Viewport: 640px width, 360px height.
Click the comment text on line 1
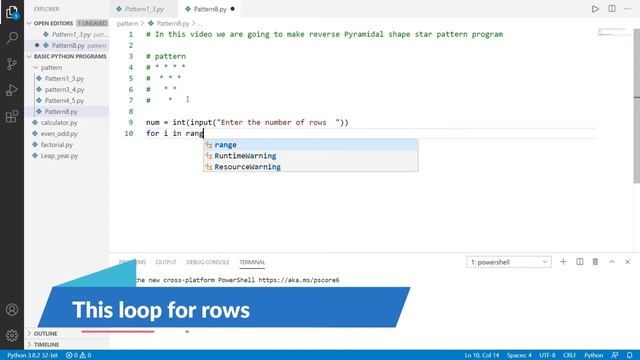324,34
